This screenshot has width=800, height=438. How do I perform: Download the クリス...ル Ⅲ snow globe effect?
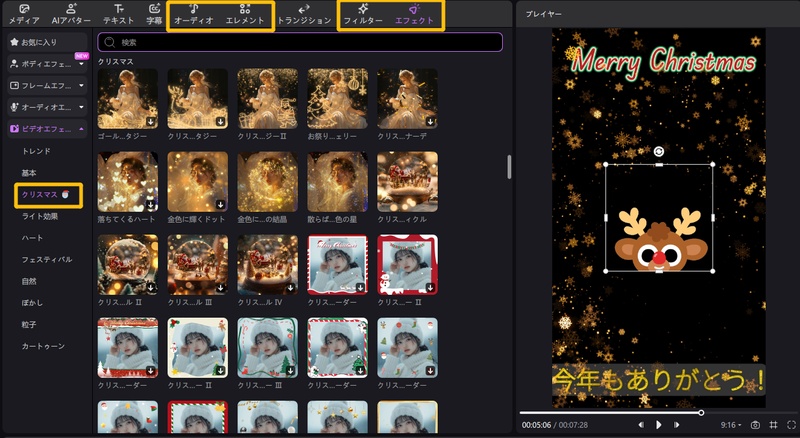[220, 287]
